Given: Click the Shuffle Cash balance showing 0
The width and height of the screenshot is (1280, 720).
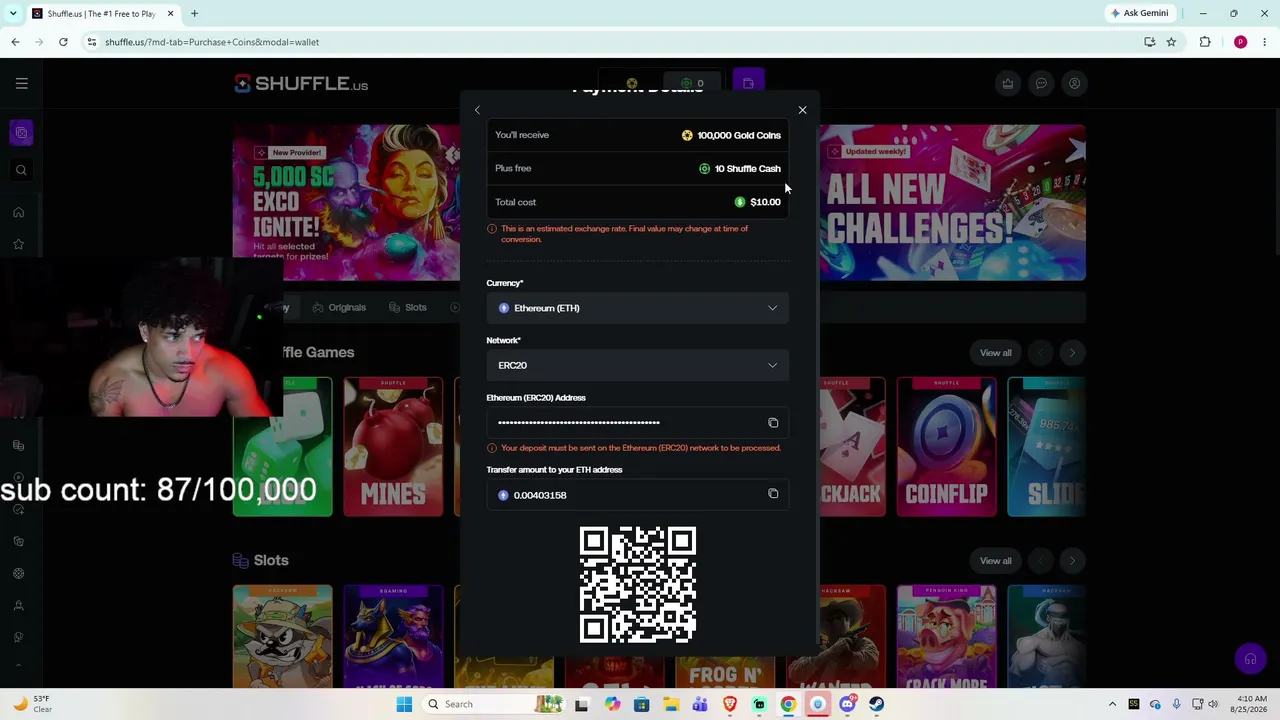Looking at the screenshot, I should coord(692,83).
